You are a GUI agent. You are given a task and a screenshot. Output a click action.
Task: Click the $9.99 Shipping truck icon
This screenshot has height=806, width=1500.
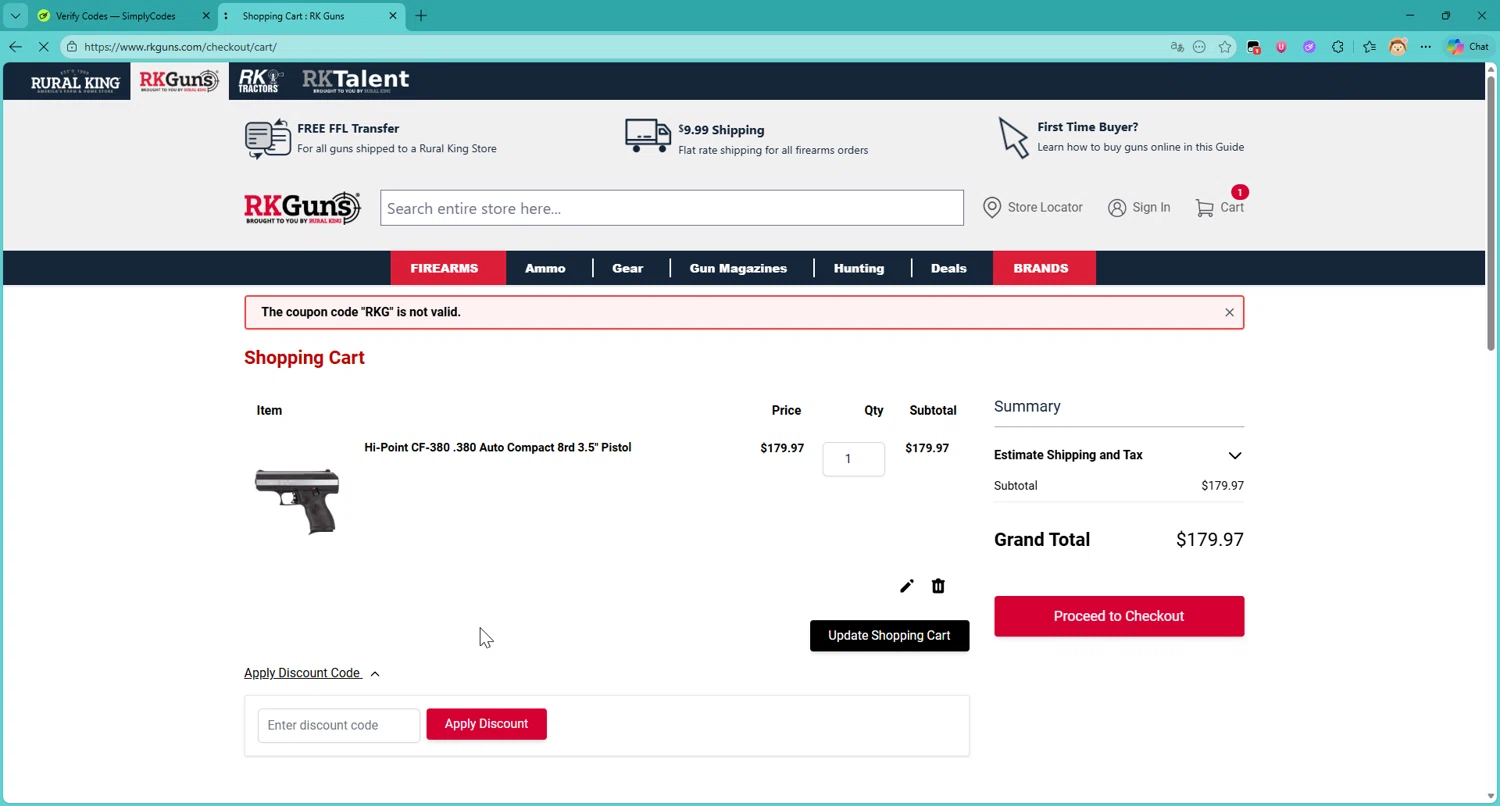648,136
